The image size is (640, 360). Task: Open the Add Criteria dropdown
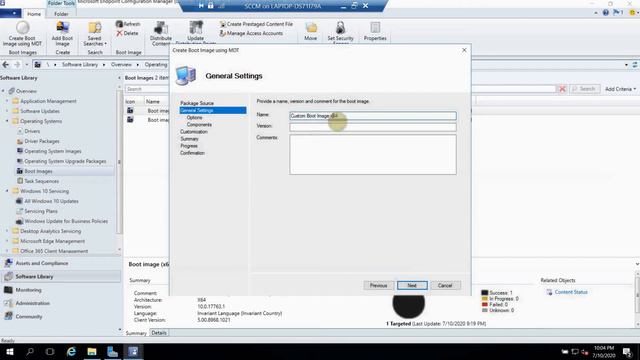point(620,89)
